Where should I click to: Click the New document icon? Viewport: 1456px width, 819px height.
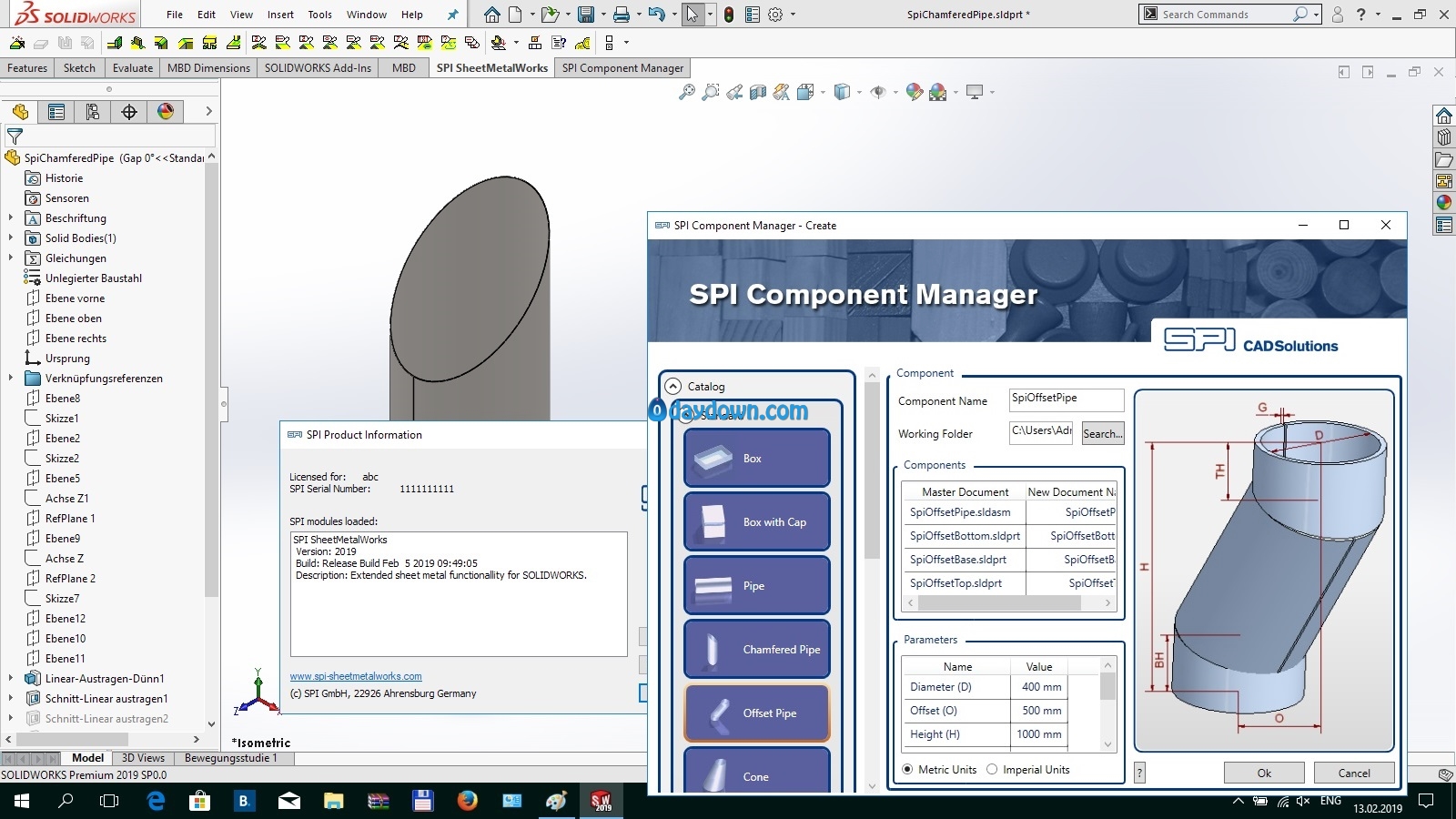coord(515,15)
